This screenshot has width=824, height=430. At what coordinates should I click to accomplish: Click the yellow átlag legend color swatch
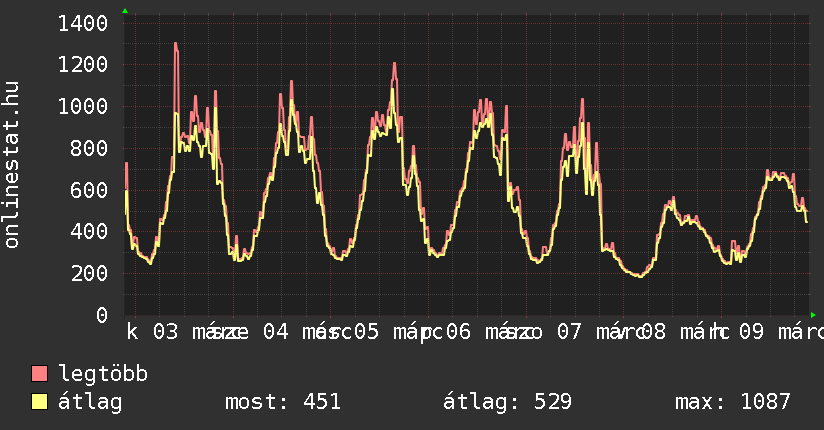(40, 402)
